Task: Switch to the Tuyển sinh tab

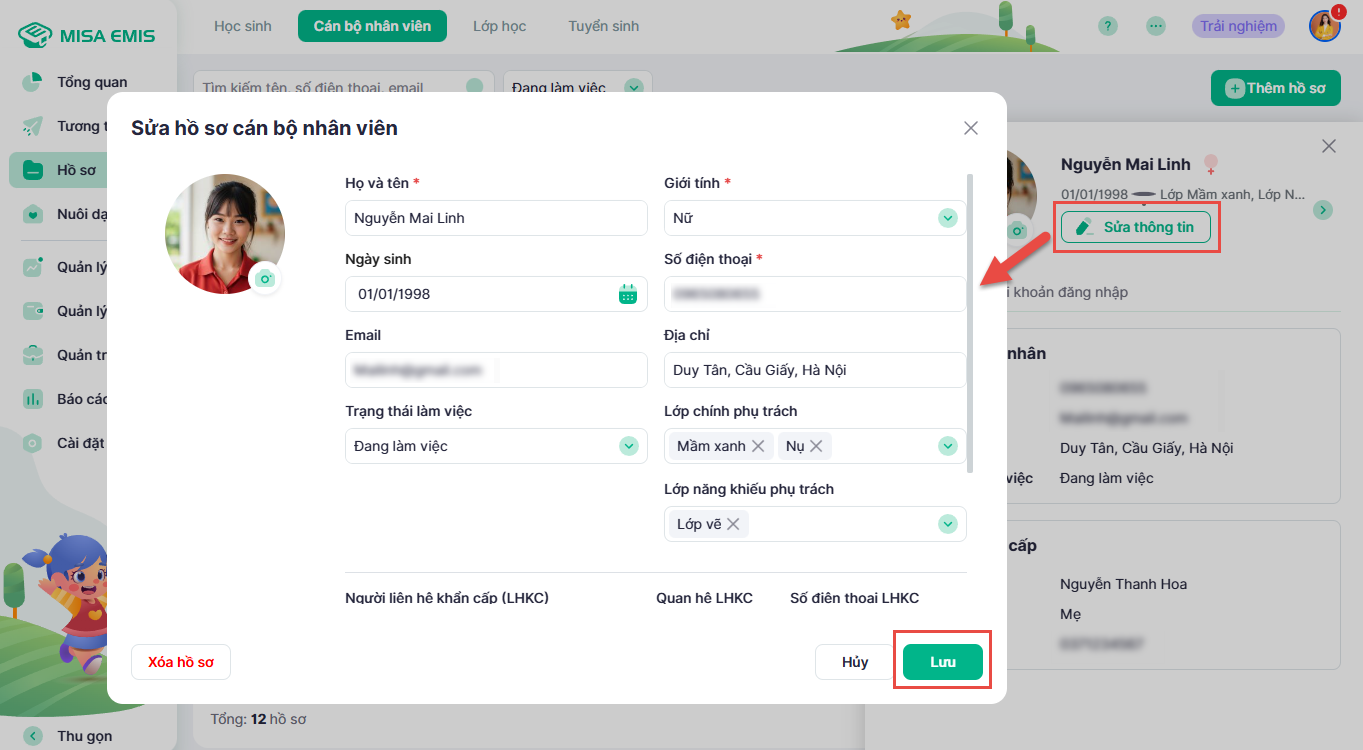Action: [603, 26]
